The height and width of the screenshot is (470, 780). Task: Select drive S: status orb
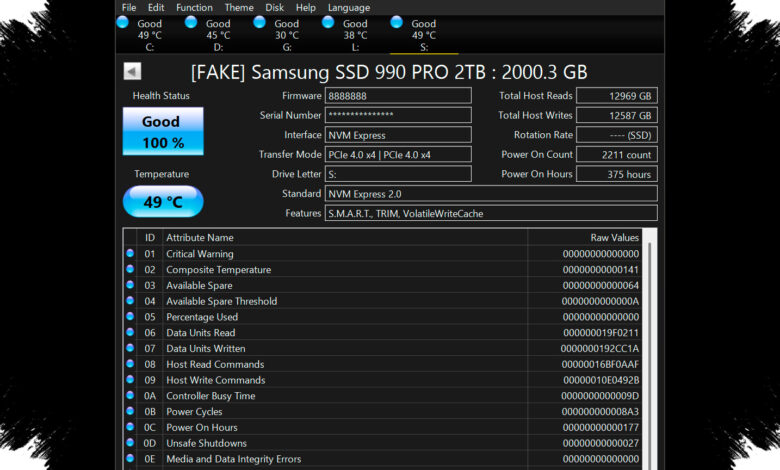click(x=396, y=22)
